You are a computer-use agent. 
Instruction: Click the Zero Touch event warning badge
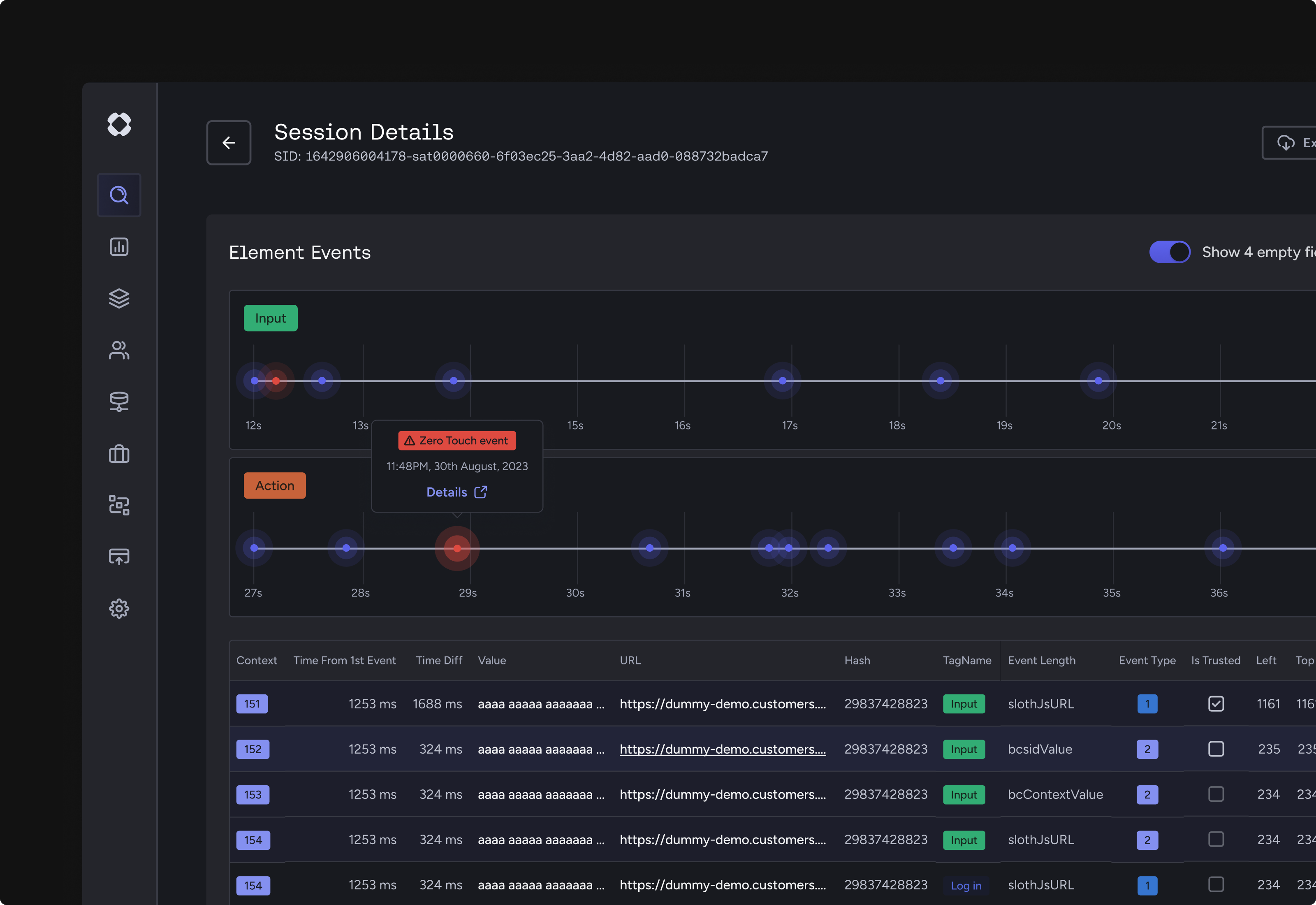tap(457, 441)
